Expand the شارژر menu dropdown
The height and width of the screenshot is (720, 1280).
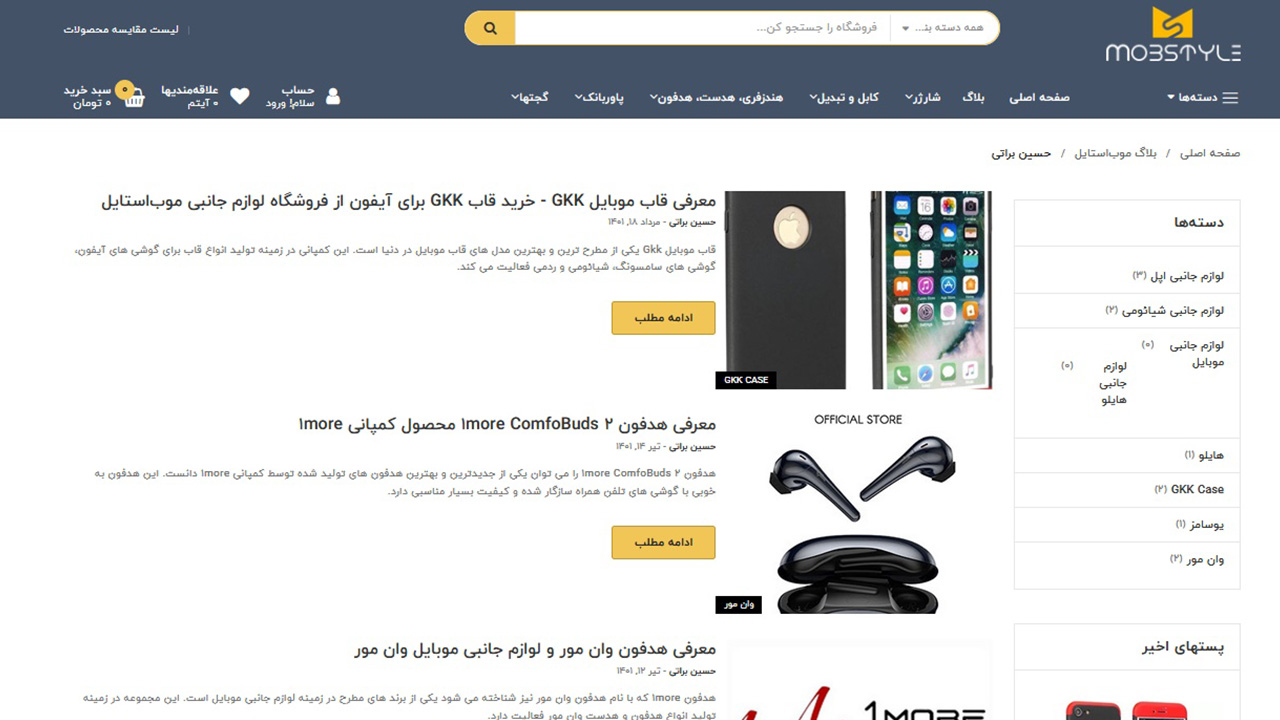pos(923,97)
